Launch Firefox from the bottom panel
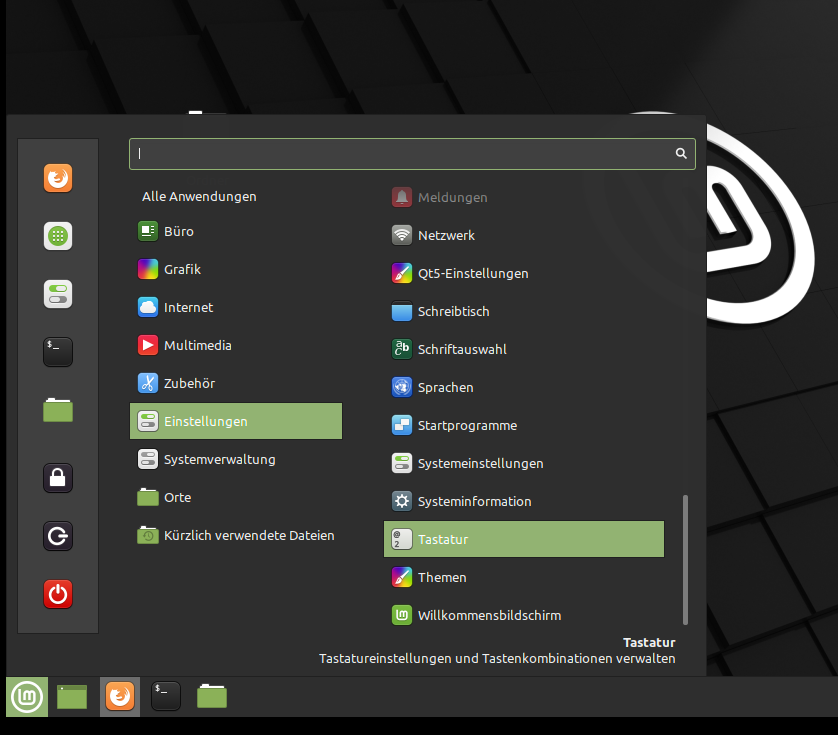Viewport: 838px width, 735px height. [x=120, y=697]
